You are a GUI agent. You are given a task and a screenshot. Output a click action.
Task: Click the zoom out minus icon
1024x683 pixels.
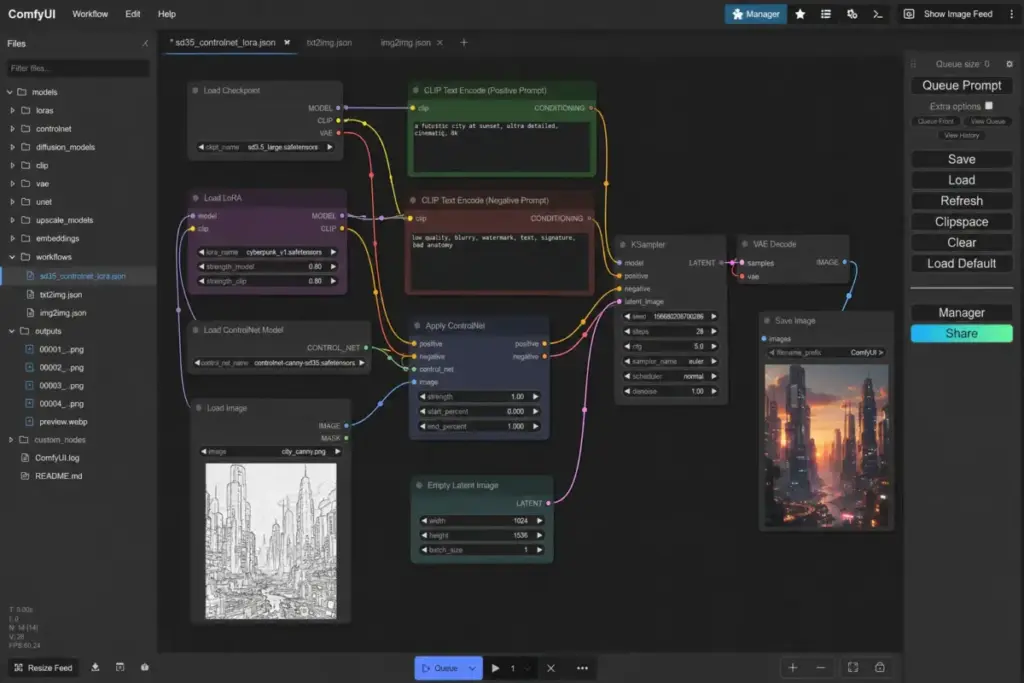pyautogui.click(x=821, y=667)
